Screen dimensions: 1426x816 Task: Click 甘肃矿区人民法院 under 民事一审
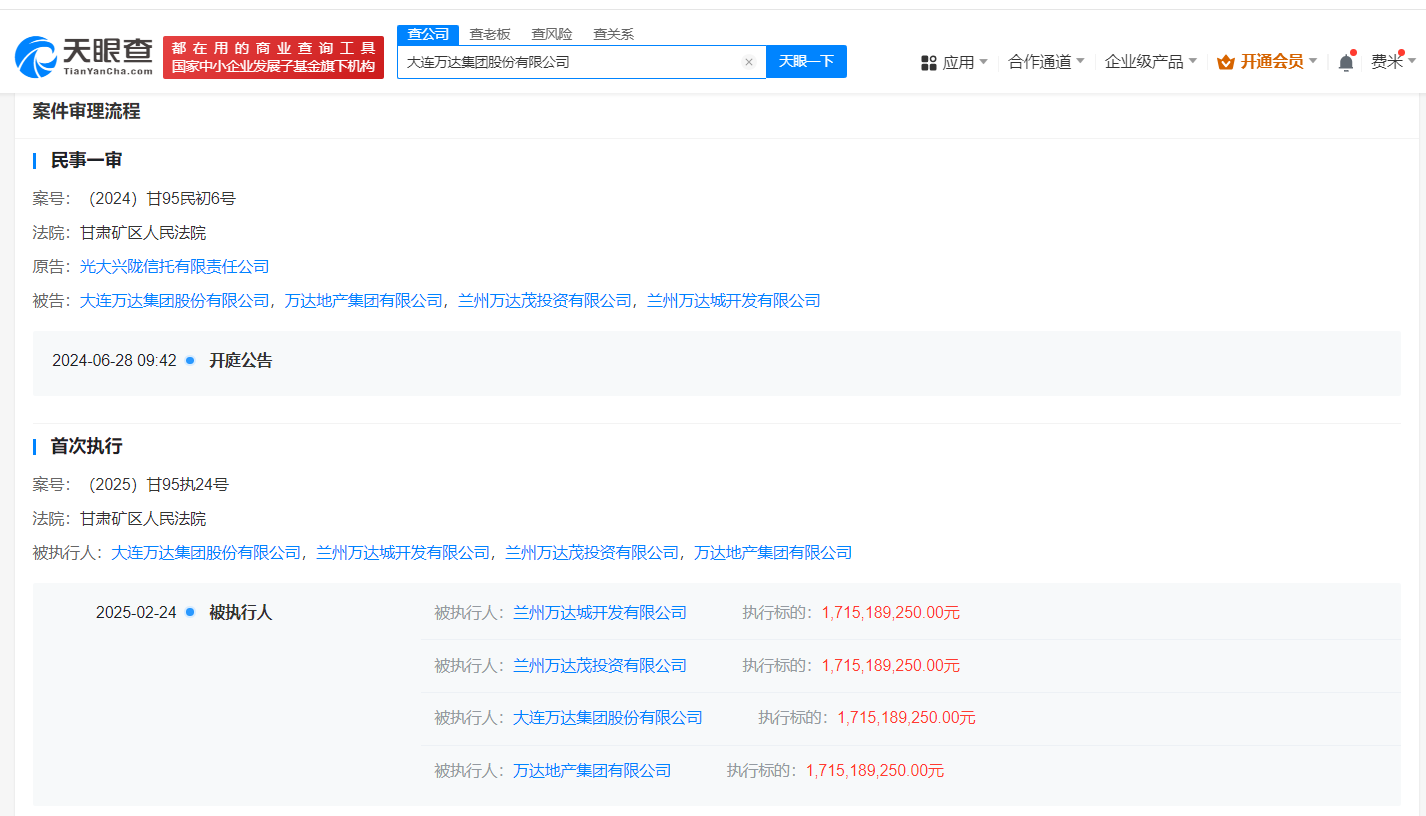tap(143, 233)
